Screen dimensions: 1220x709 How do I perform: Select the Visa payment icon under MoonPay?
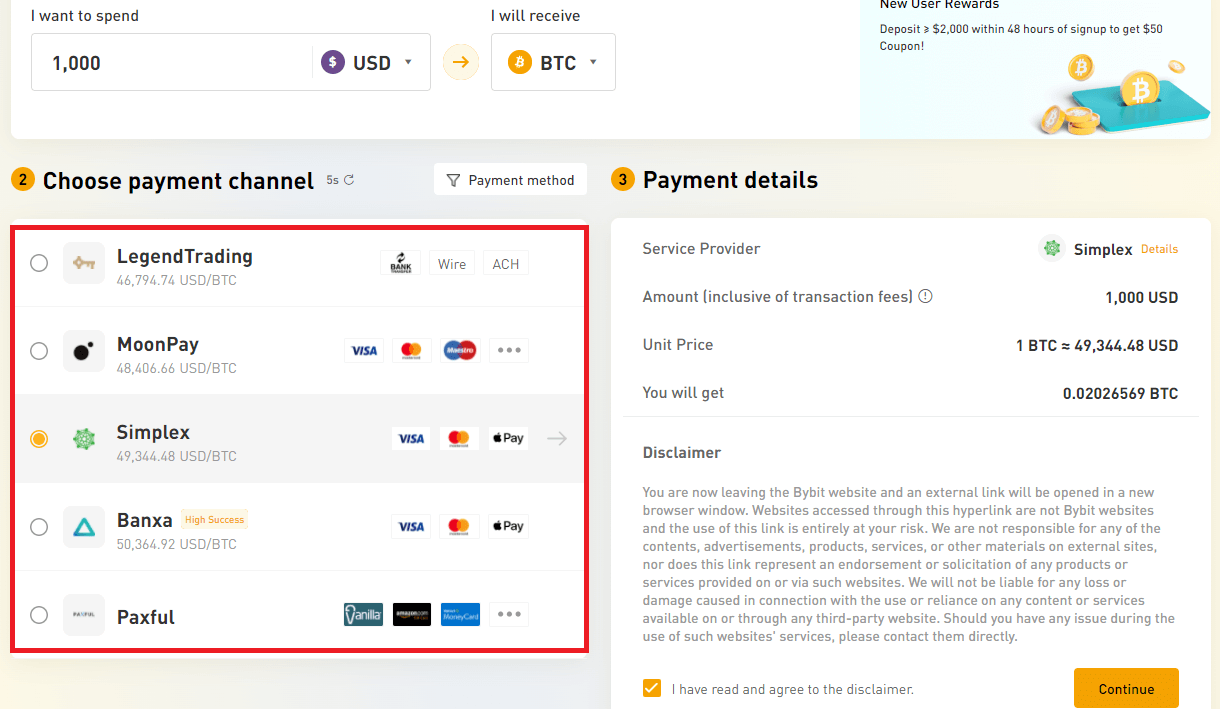click(x=364, y=350)
